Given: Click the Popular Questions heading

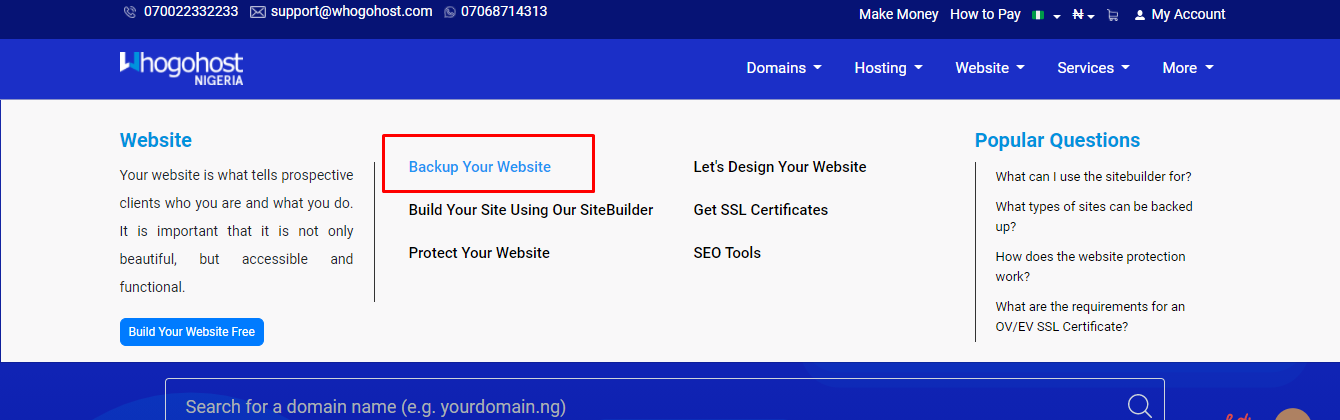Looking at the screenshot, I should 1057,140.
